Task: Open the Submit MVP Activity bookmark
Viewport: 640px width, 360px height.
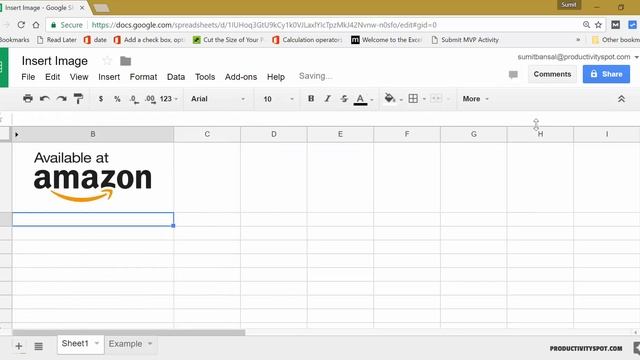Action: coord(465,40)
